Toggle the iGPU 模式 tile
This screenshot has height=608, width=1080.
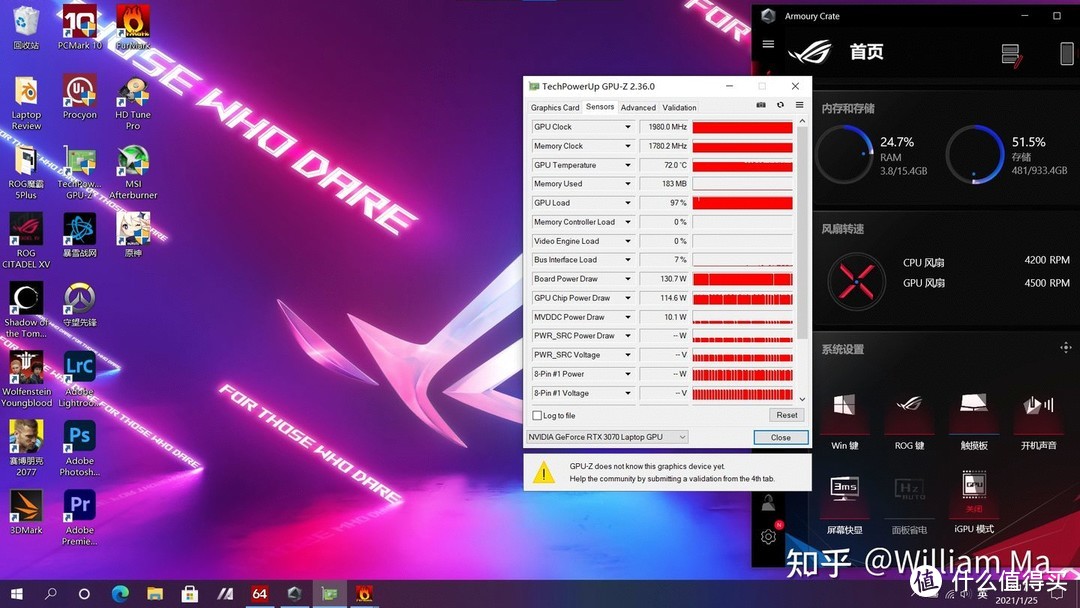pos(974,503)
